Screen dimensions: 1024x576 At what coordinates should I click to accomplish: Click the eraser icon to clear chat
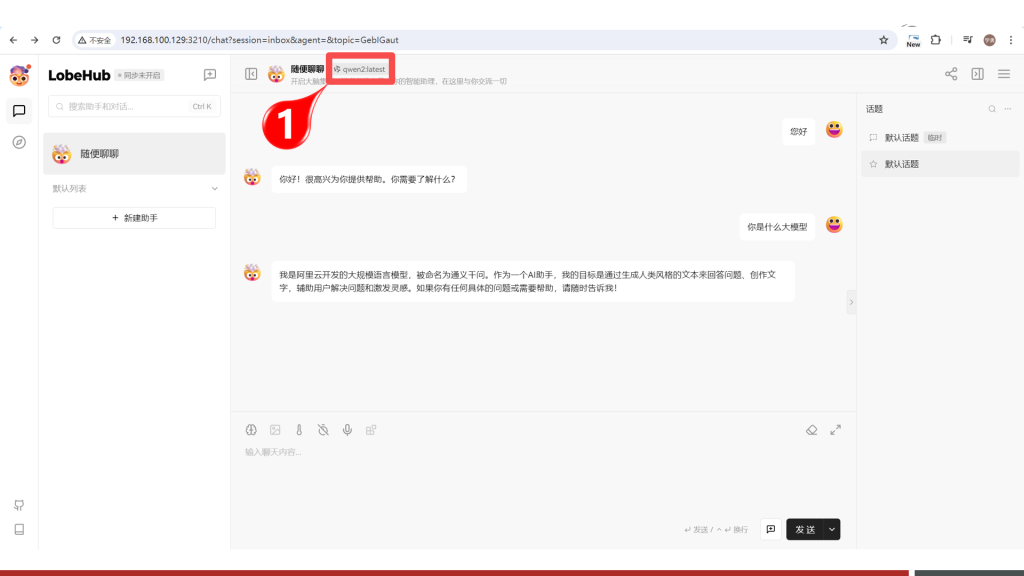[812, 430]
